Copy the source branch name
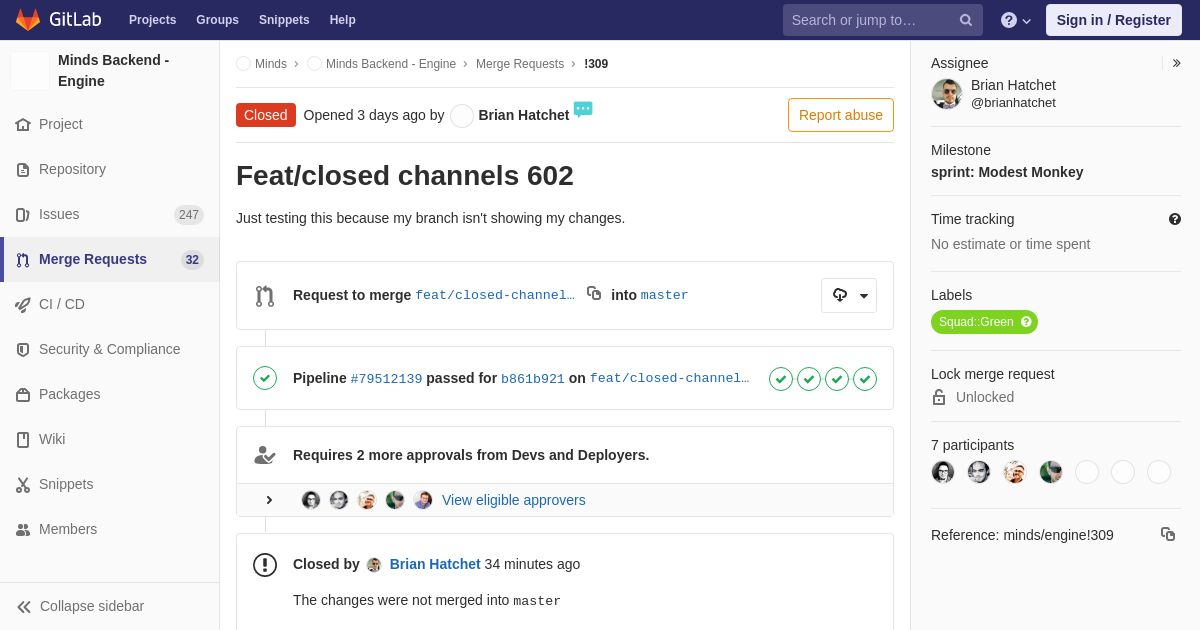This screenshot has height=630, width=1200. tap(594, 293)
